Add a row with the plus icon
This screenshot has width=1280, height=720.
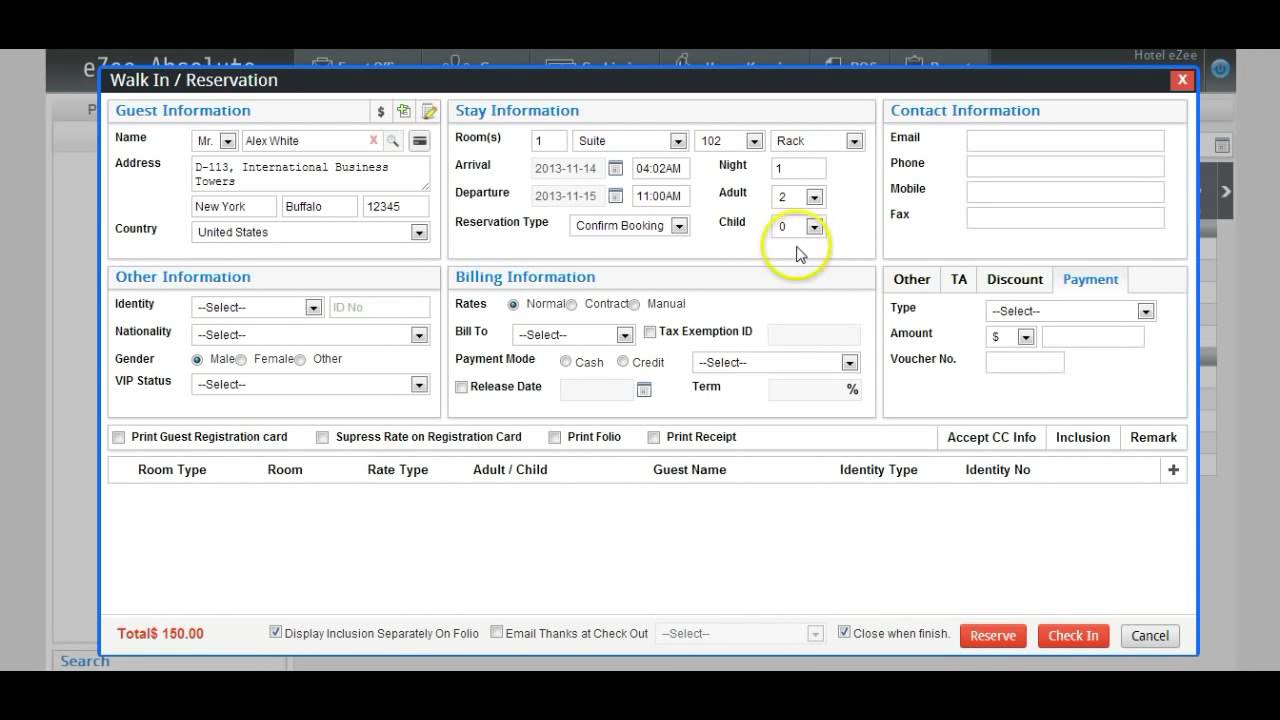1173,470
